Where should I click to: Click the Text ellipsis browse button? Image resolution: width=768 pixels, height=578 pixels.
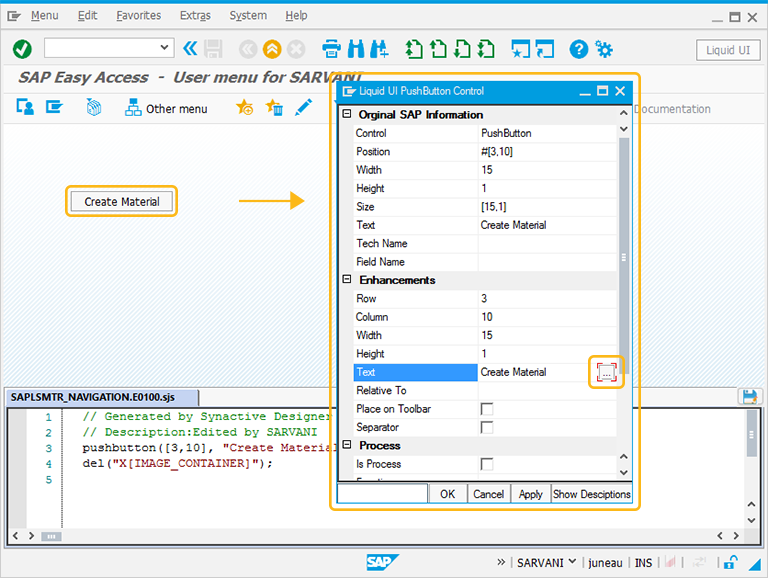pos(606,372)
